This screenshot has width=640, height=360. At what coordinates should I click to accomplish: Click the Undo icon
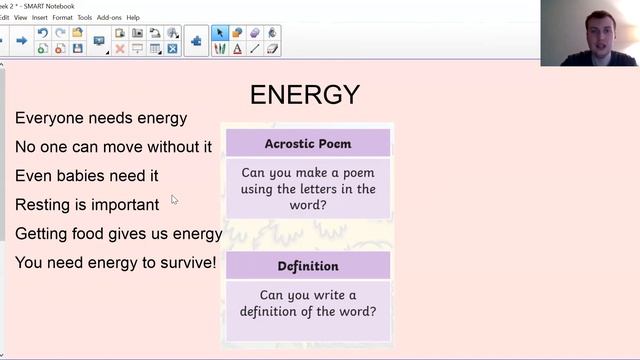pos(42,33)
